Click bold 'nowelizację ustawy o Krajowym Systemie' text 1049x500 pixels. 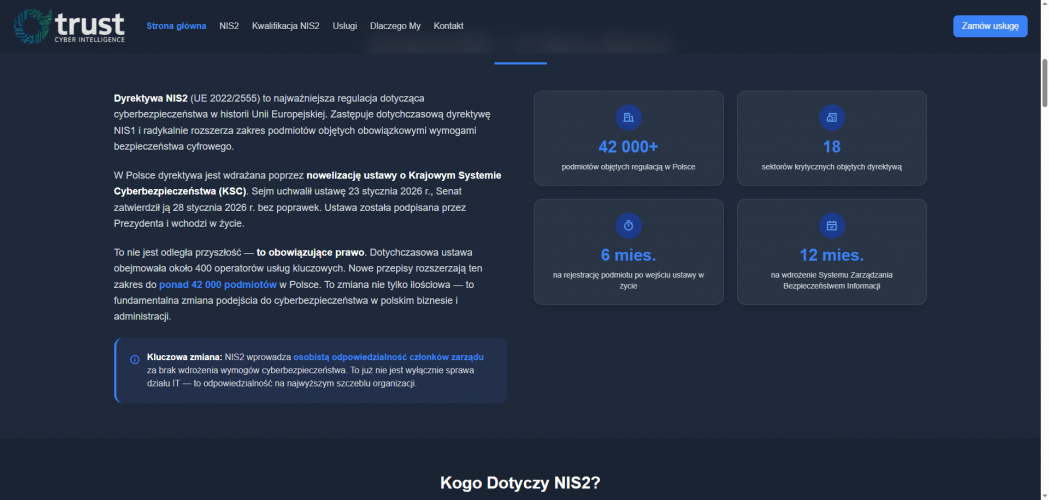404,175
